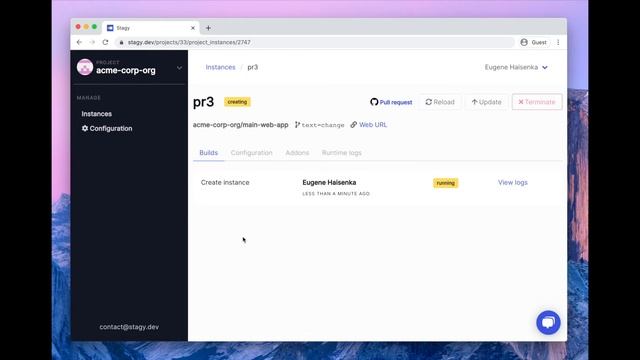Close the Stagy browser tab
The width and height of the screenshot is (640, 360).
[193, 28]
